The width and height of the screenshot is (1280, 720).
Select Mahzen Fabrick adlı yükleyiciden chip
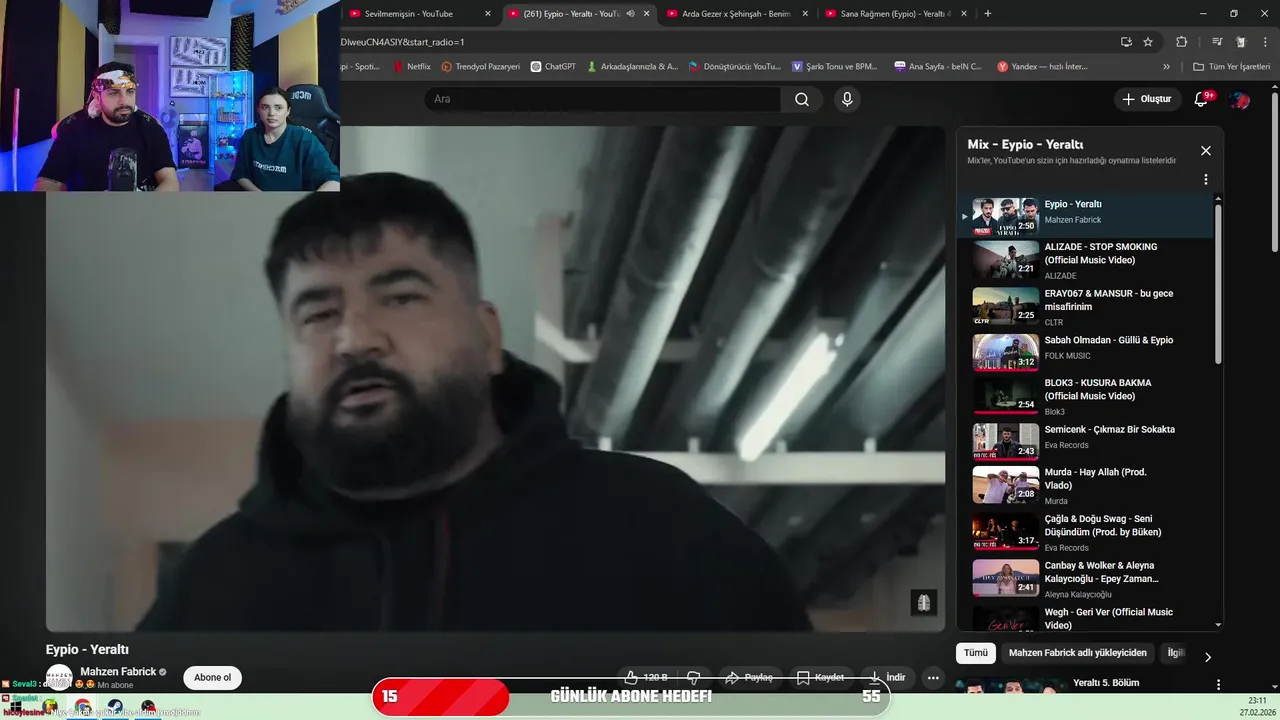point(1078,653)
